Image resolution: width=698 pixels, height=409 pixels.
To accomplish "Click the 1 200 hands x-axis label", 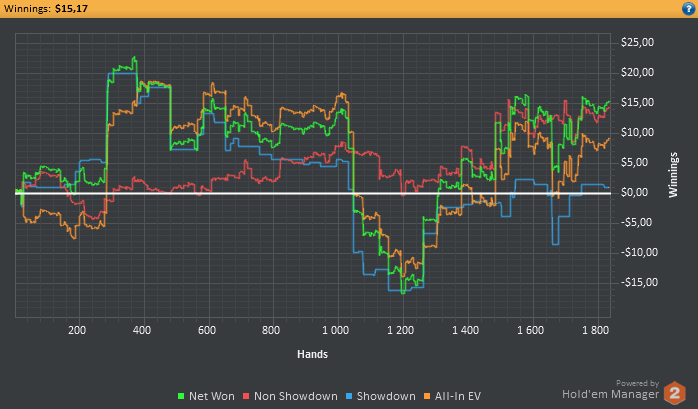I will 400,330.
